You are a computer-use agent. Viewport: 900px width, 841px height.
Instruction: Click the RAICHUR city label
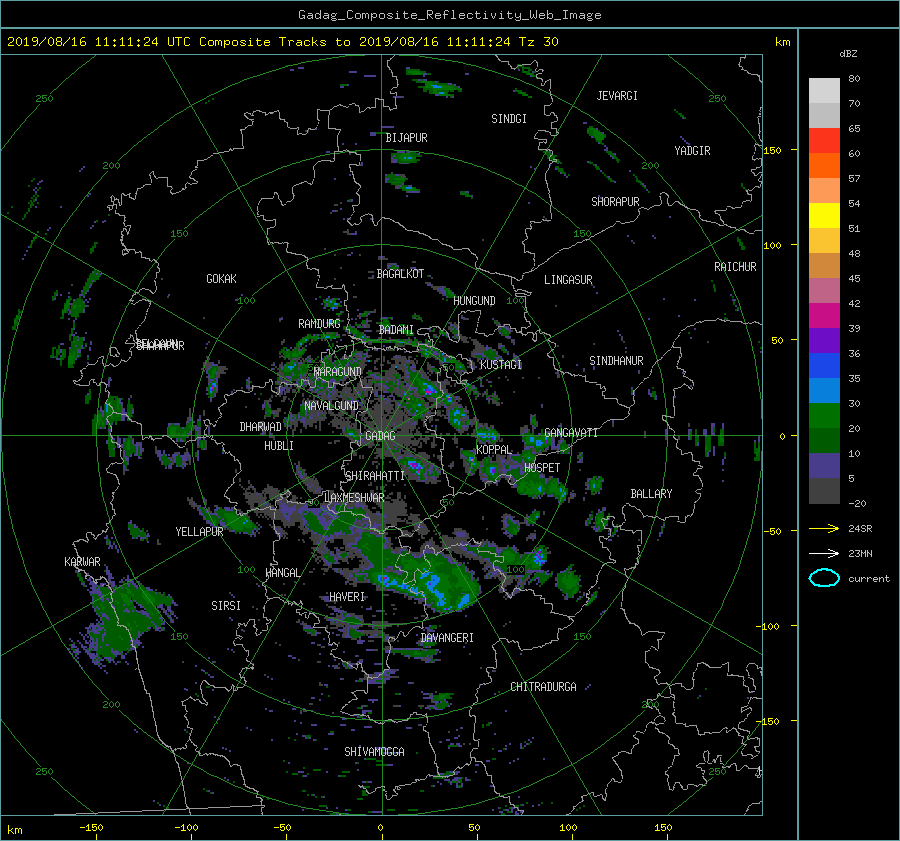(735, 267)
